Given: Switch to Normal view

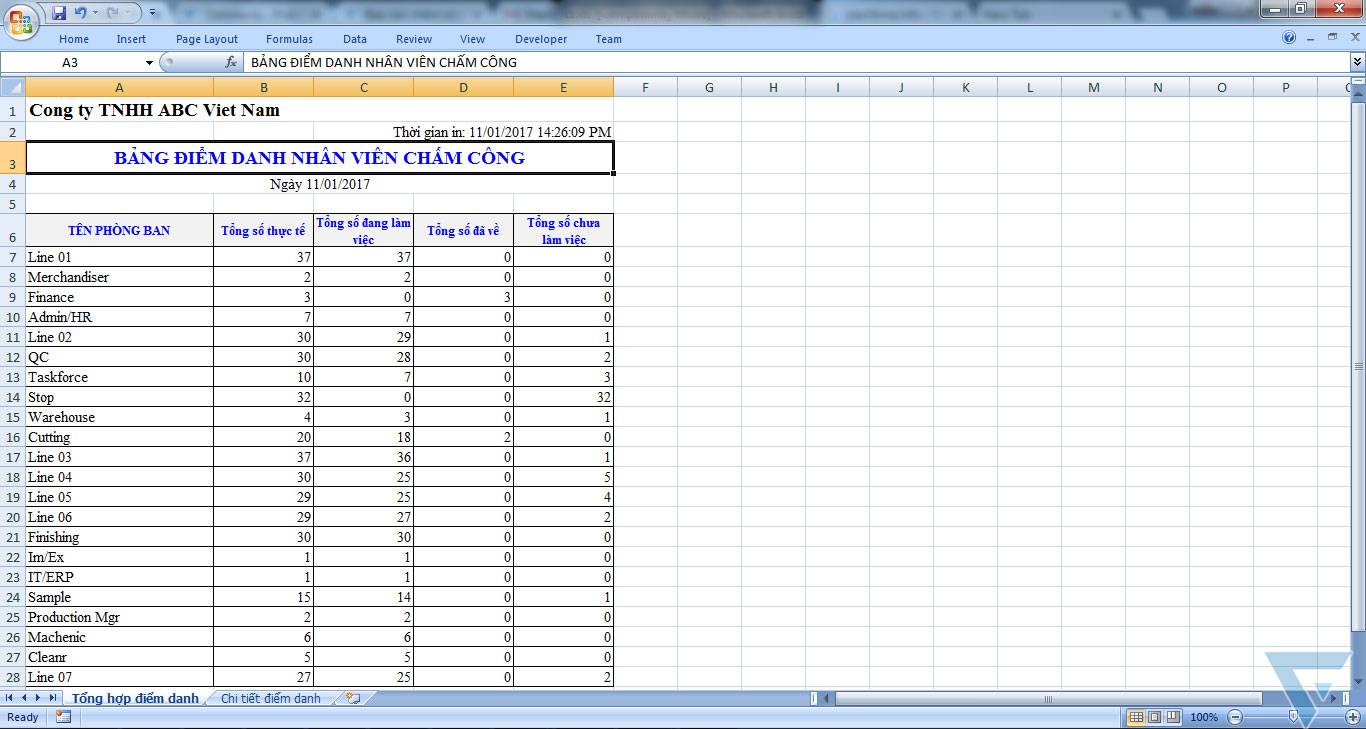Looking at the screenshot, I should (x=1136, y=717).
